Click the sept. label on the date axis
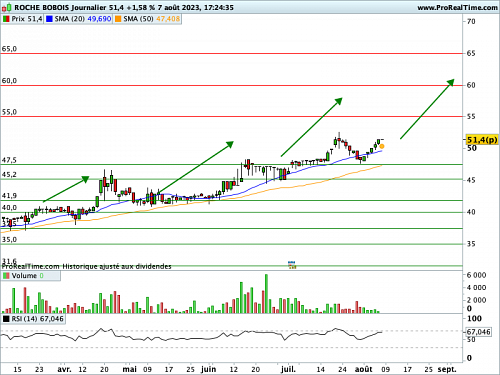 pos(447,369)
